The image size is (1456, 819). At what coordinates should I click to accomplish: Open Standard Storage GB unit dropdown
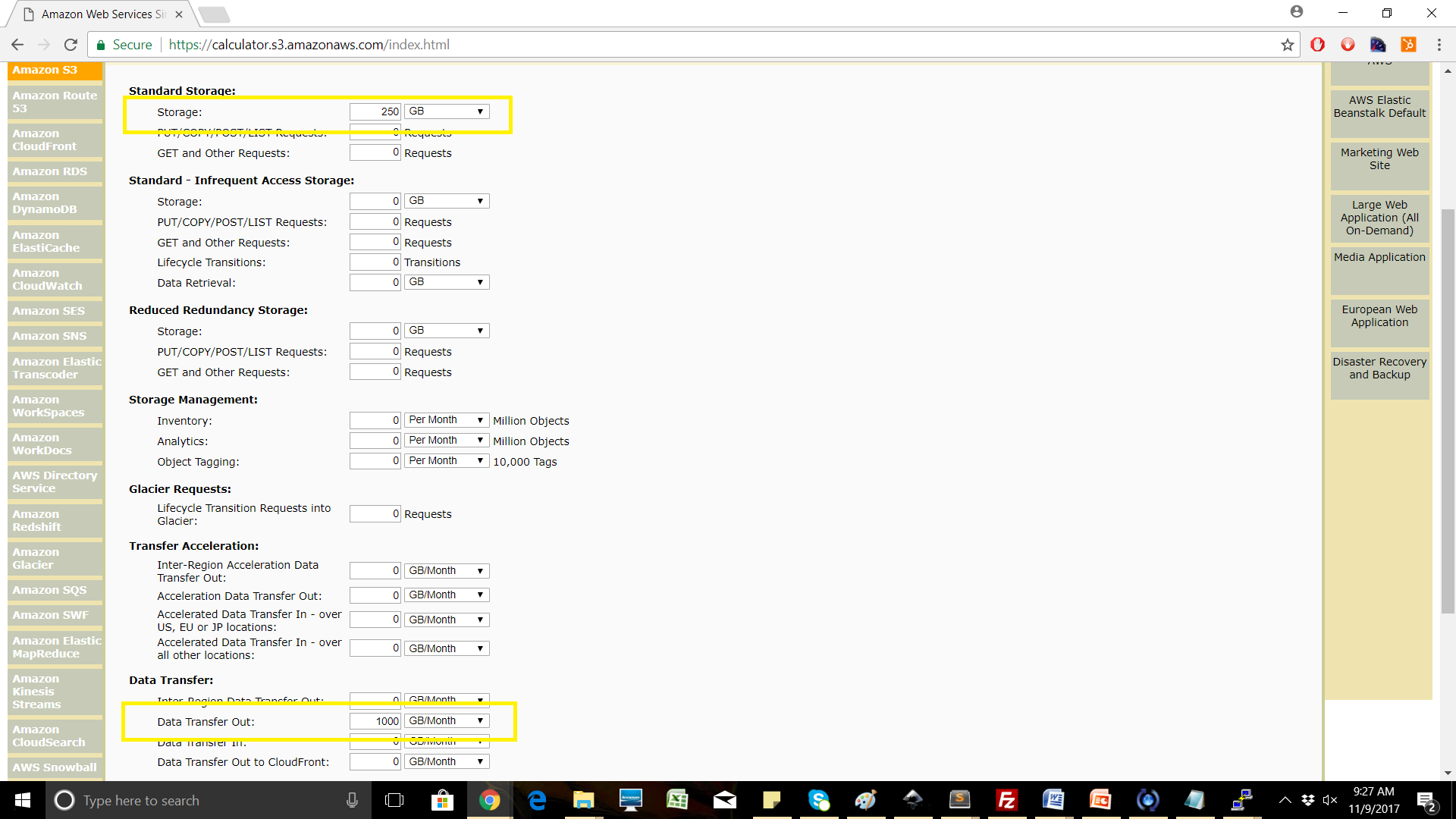(447, 111)
